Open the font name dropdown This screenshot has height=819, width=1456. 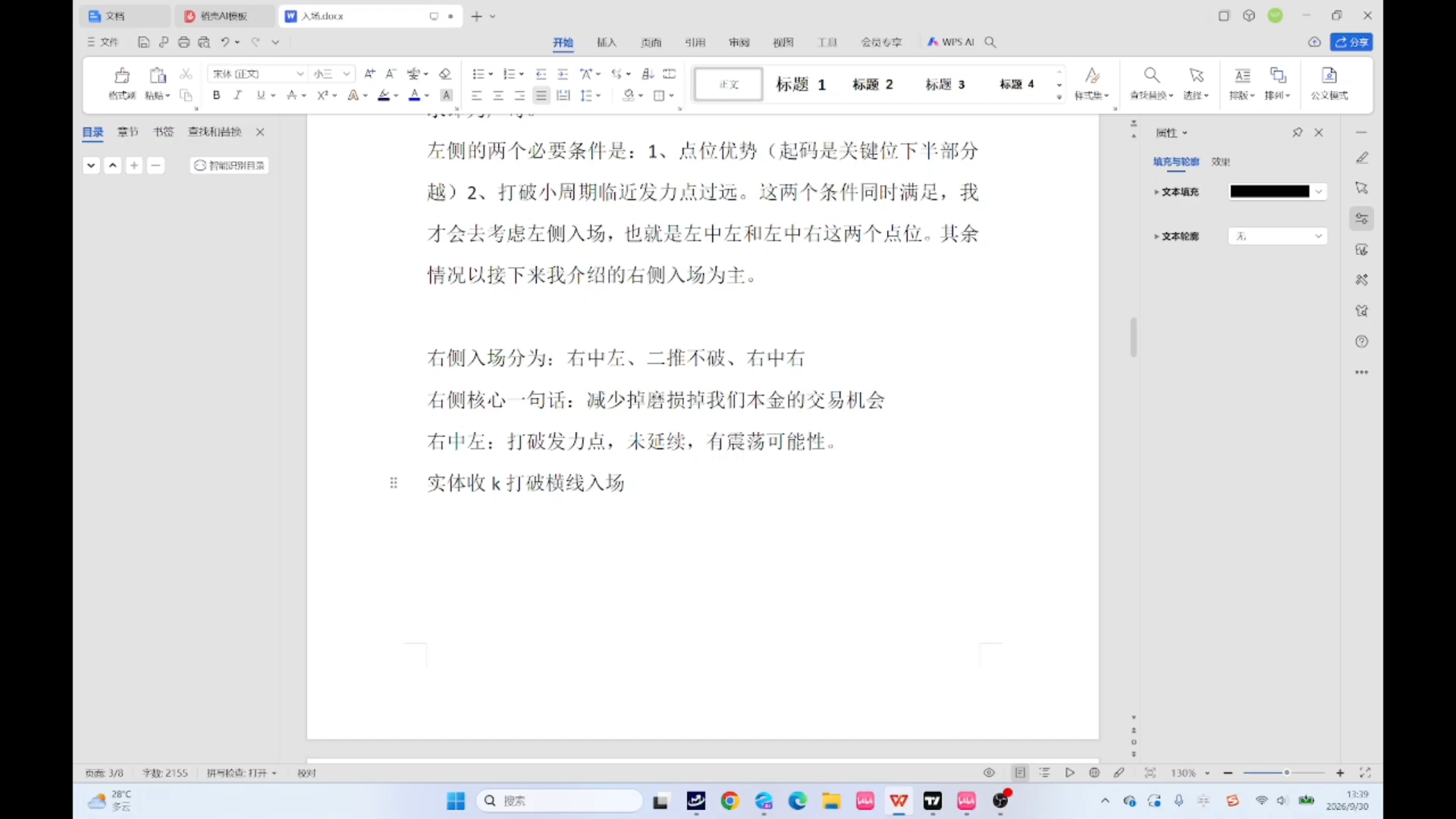(300, 74)
